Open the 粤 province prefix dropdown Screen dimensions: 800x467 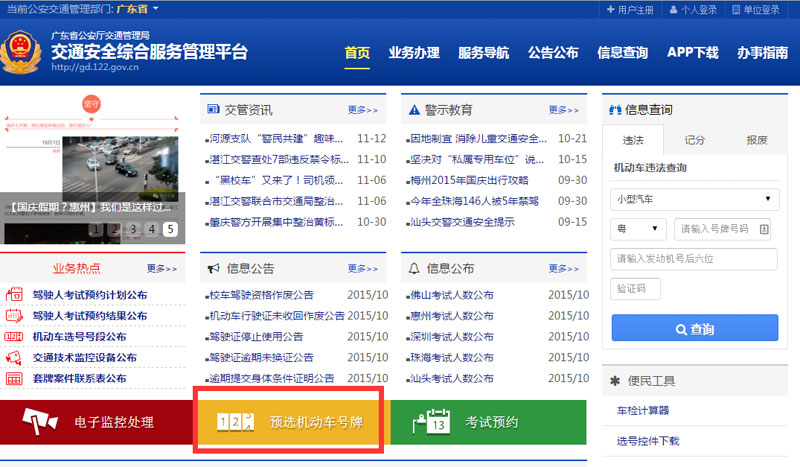(x=638, y=229)
